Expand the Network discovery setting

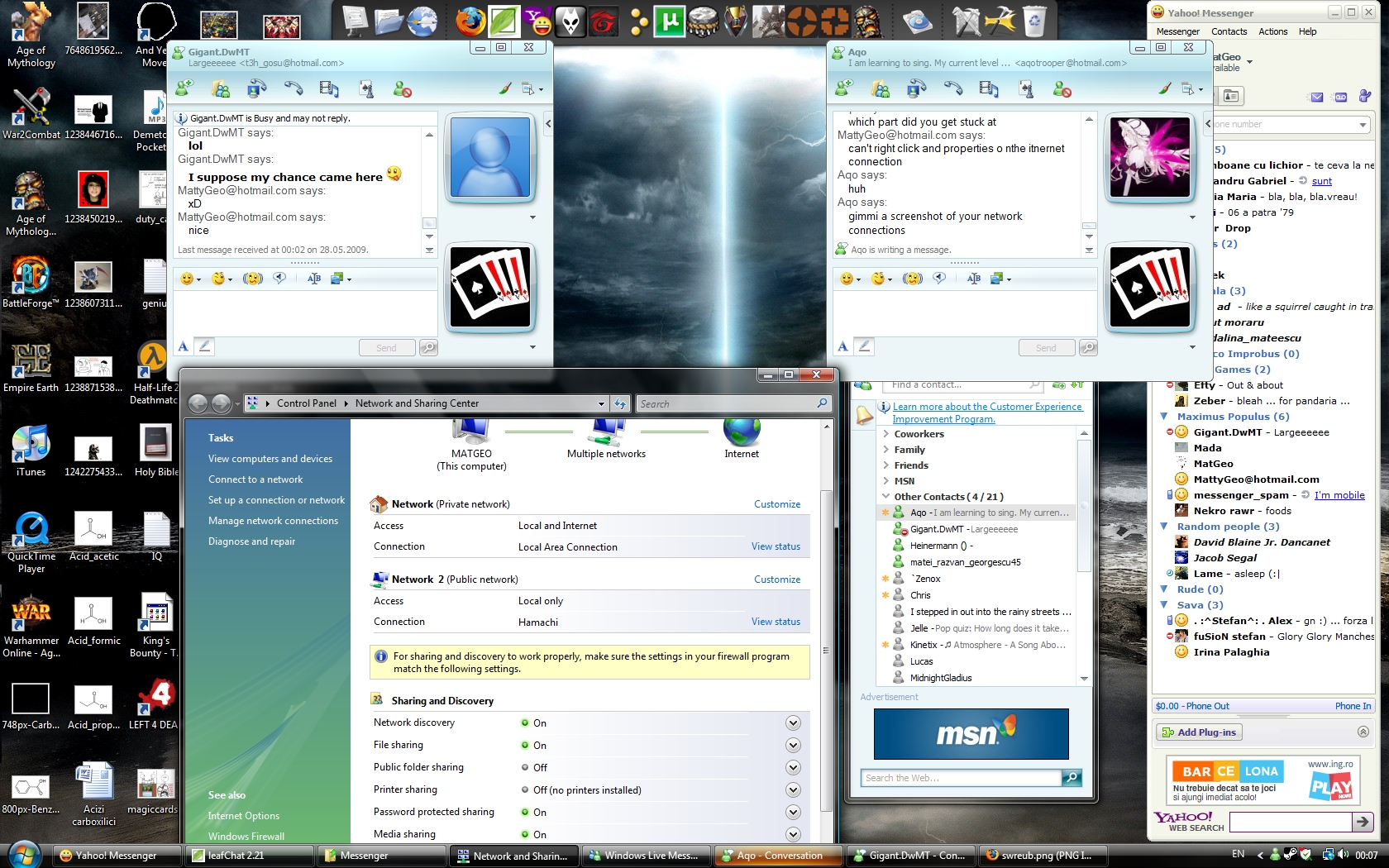pyautogui.click(x=793, y=723)
